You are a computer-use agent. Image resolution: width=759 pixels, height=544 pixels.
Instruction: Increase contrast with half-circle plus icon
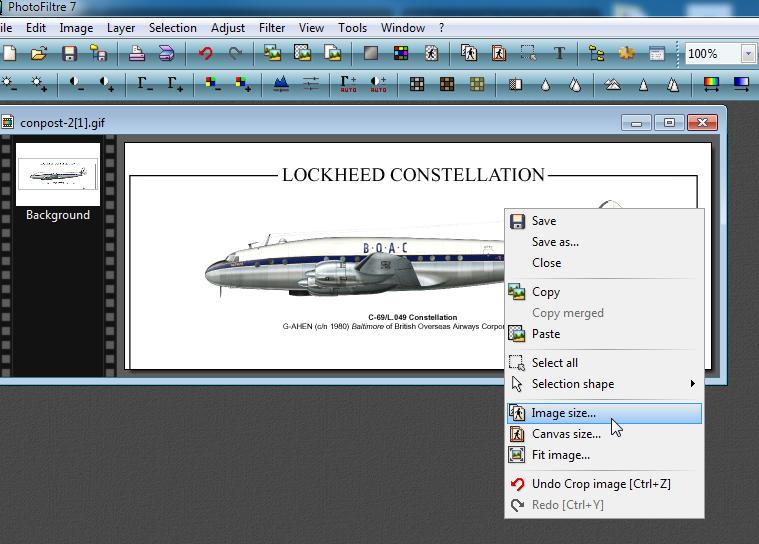coord(106,84)
